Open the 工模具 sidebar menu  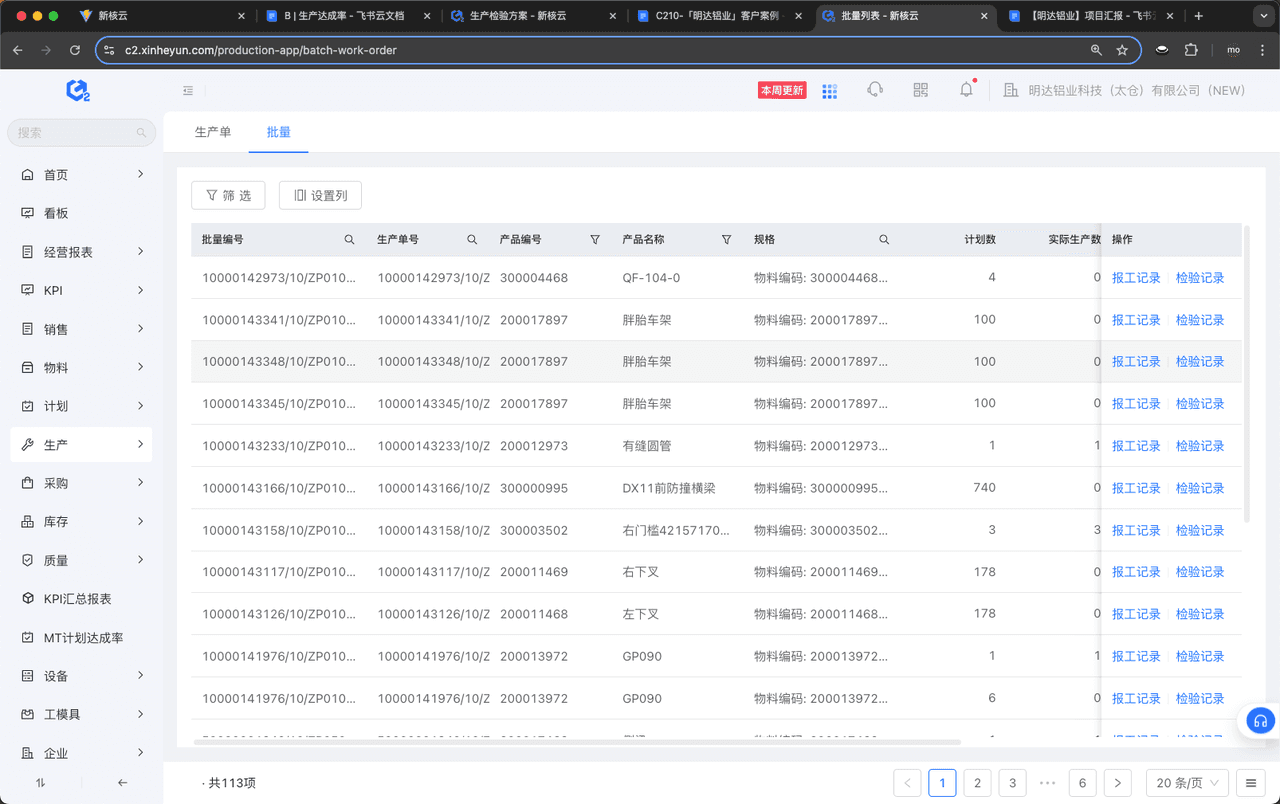tap(81, 714)
